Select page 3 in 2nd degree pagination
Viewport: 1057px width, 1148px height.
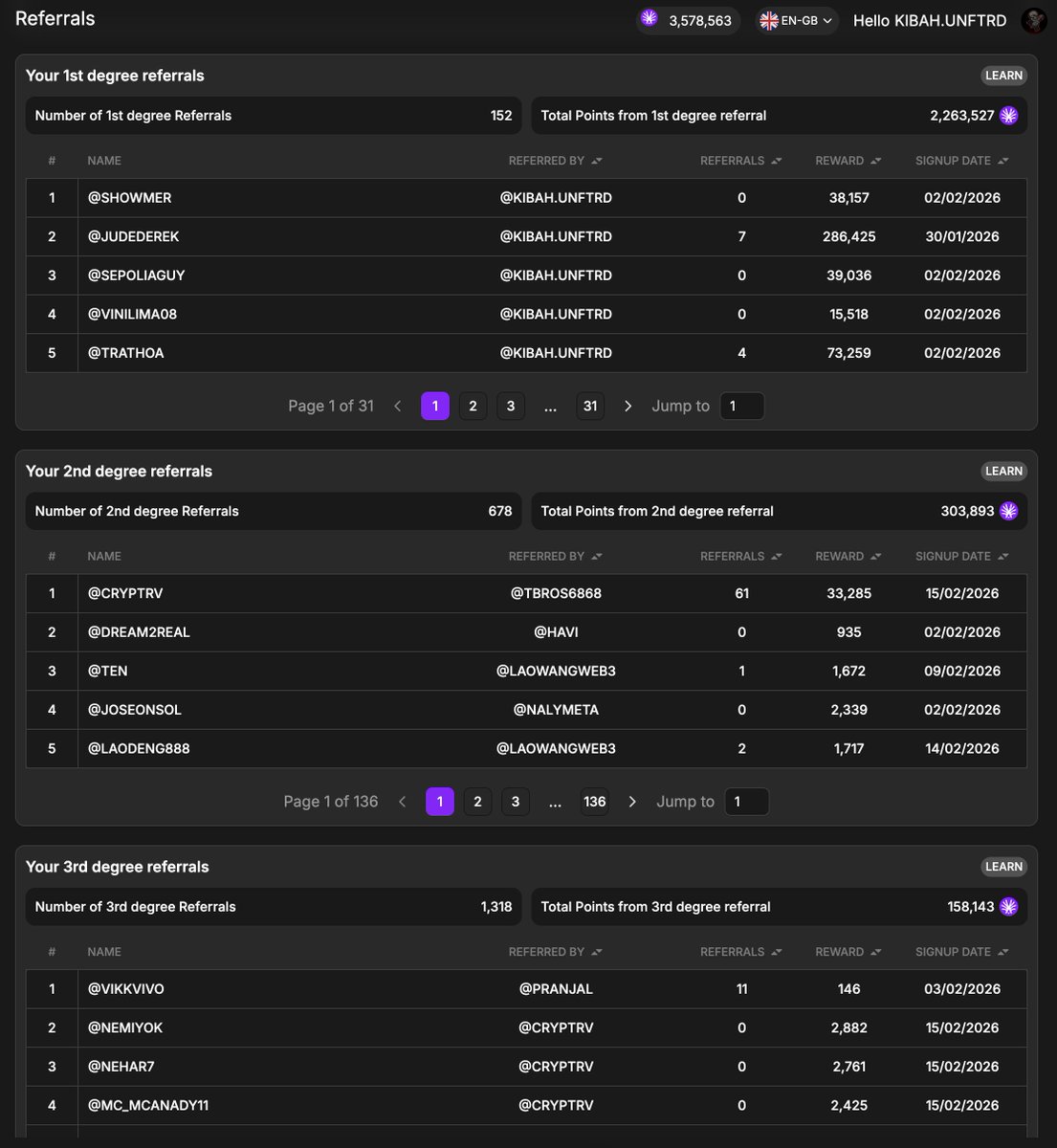516,801
